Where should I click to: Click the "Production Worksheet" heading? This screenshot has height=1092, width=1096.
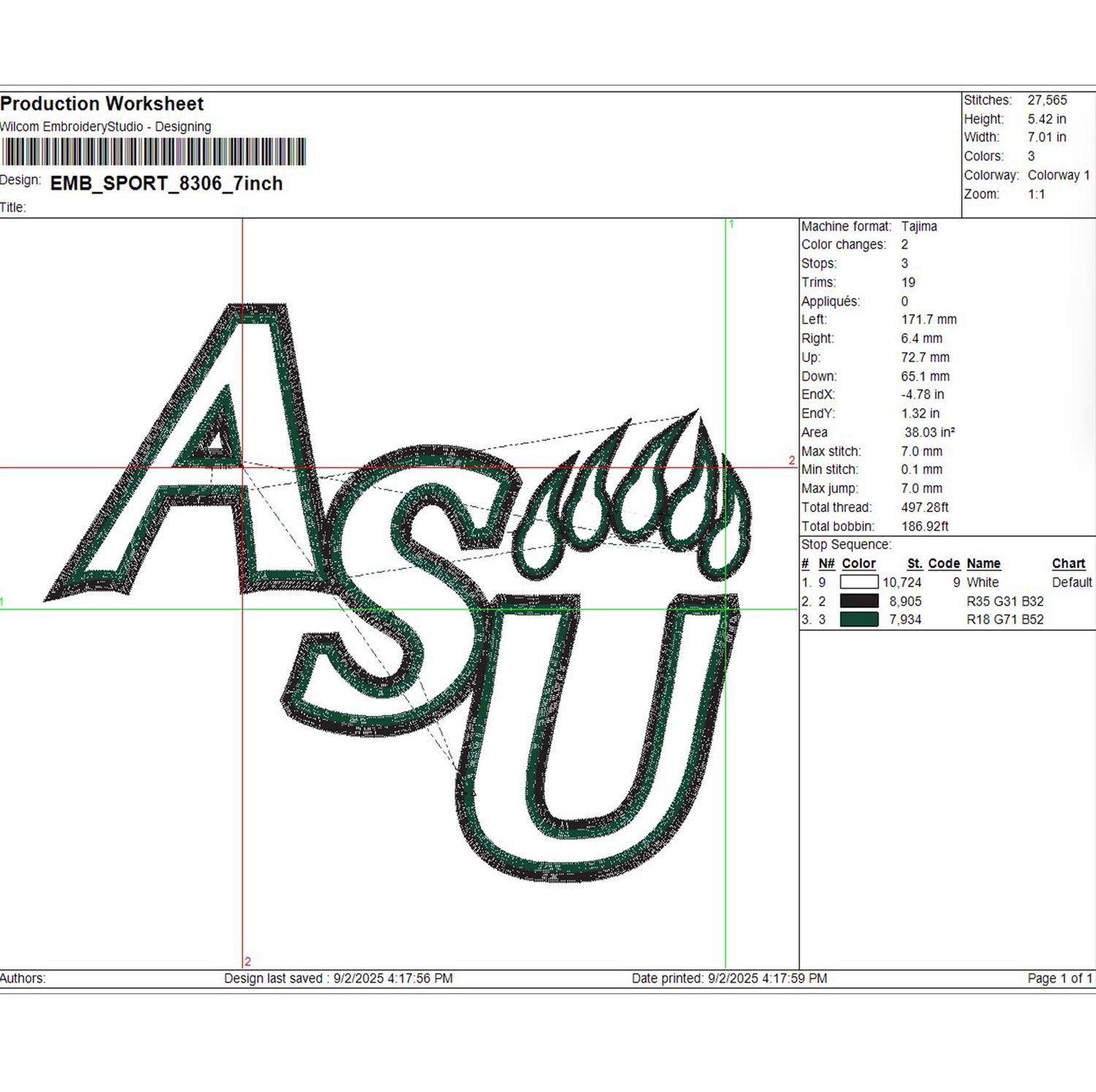coord(102,104)
